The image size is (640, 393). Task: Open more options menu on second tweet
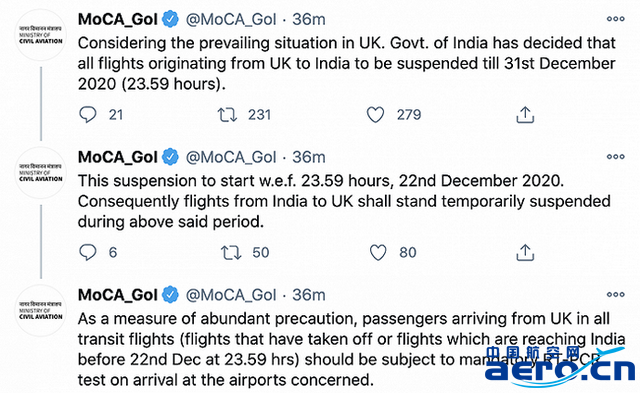click(x=615, y=157)
